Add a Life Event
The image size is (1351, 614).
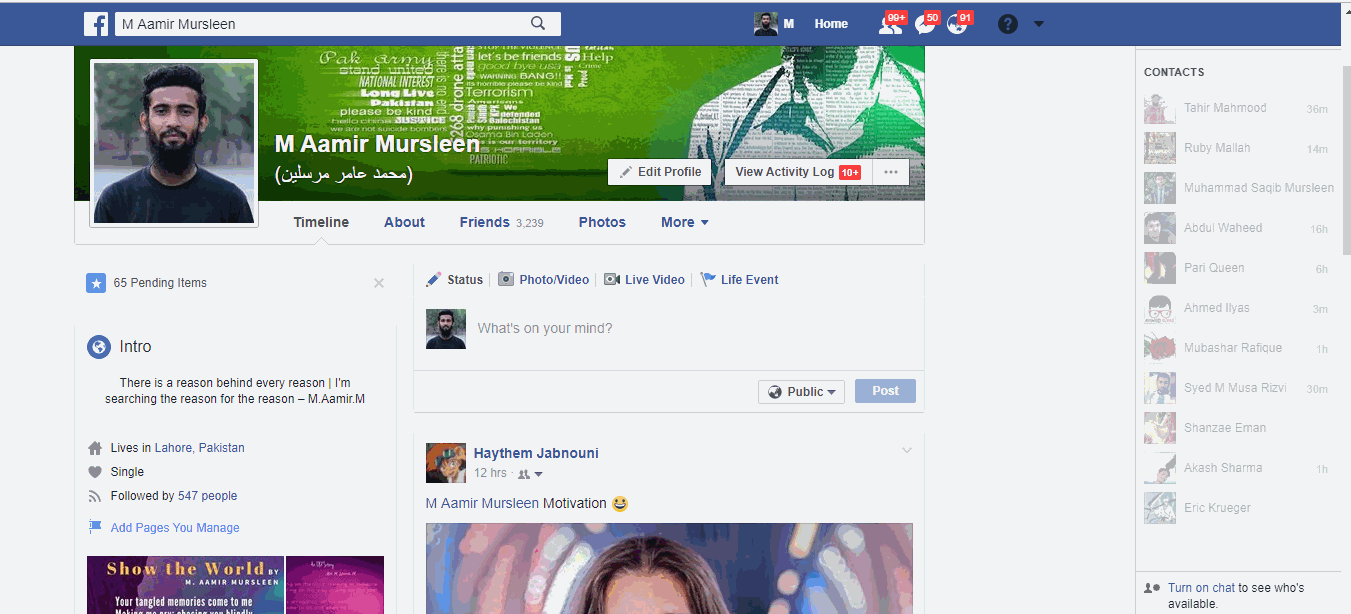pos(739,280)
